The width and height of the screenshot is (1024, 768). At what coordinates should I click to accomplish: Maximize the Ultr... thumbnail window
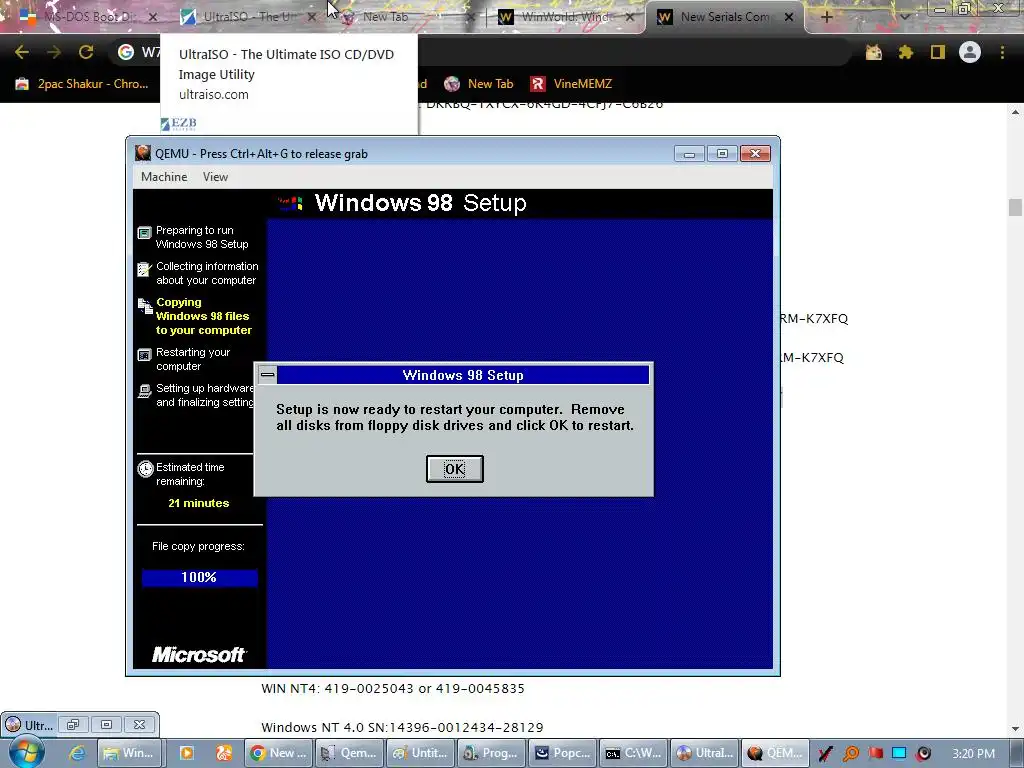(x=106, y=724)
